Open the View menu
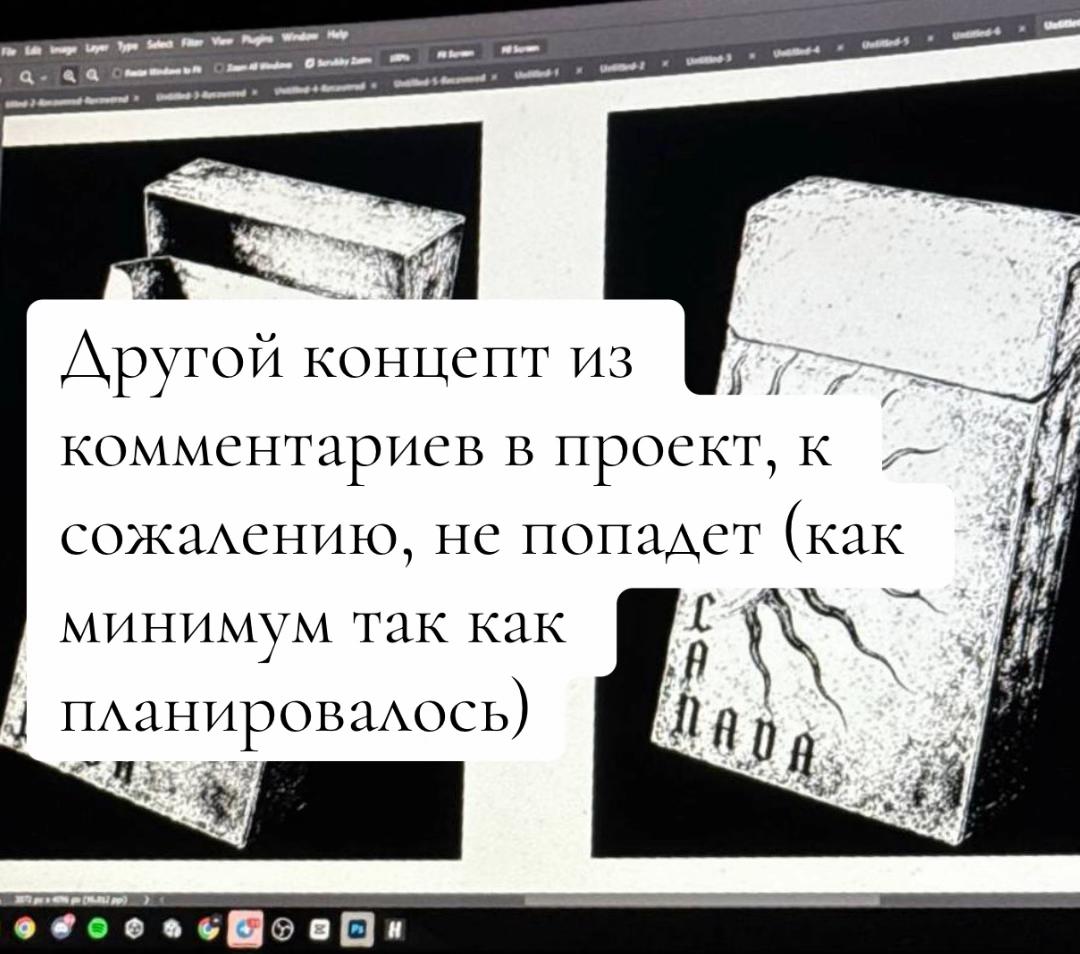This screenshot has height=954, width=1080. coord(220,40)
